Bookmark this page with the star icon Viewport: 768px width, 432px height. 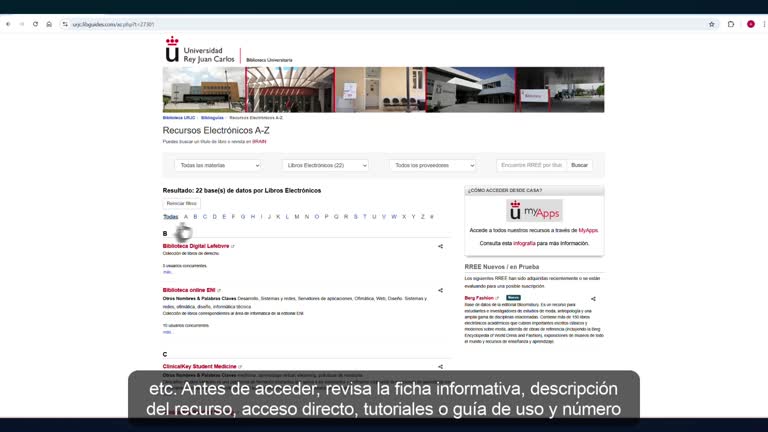pyautogui.click(x=712, y=24)
